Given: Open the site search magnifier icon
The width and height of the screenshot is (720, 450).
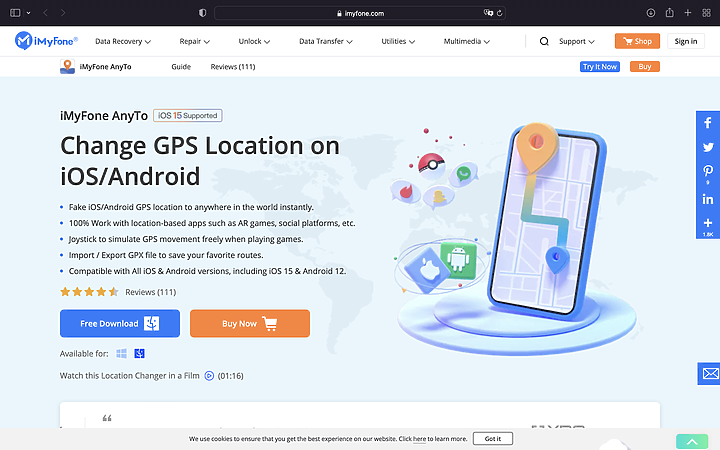Looking at the screenshot, I should pyautogui.click(x=544, y=41).
